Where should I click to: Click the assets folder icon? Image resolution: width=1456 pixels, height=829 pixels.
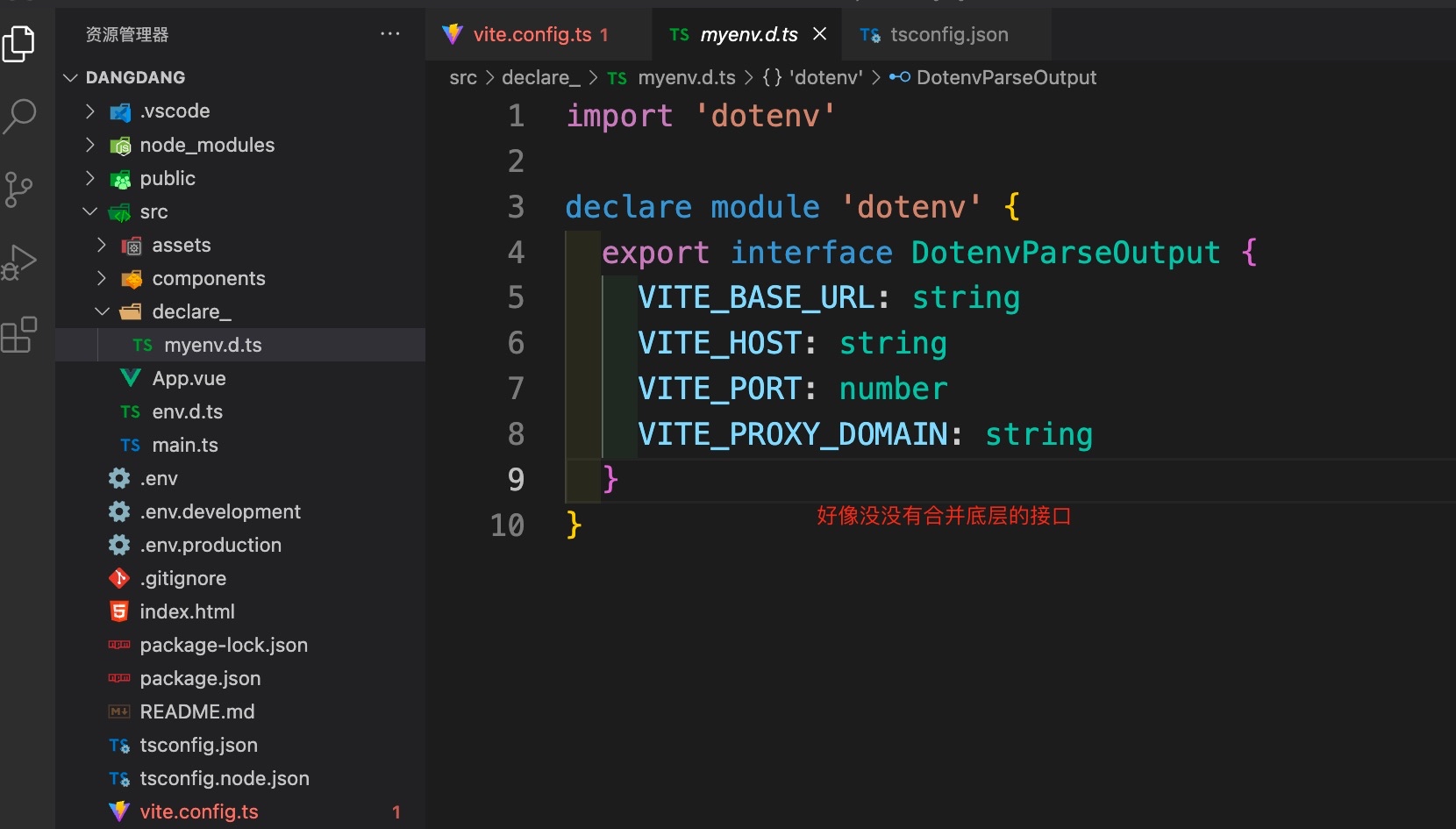(x=132, y=246)
